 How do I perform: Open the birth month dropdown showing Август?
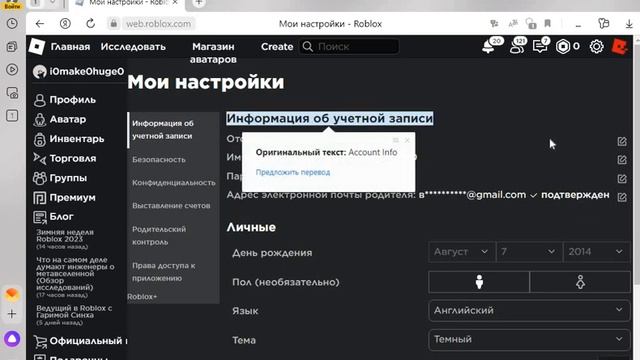point(461,252)
